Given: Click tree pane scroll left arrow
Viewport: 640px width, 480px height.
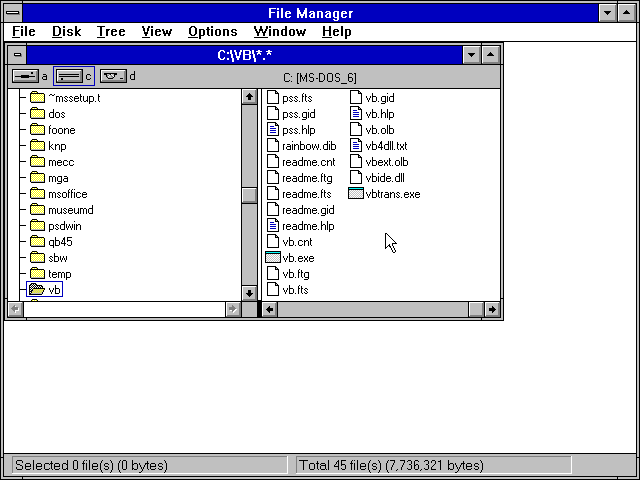Looking at the screenshot, I should [16, 309].
